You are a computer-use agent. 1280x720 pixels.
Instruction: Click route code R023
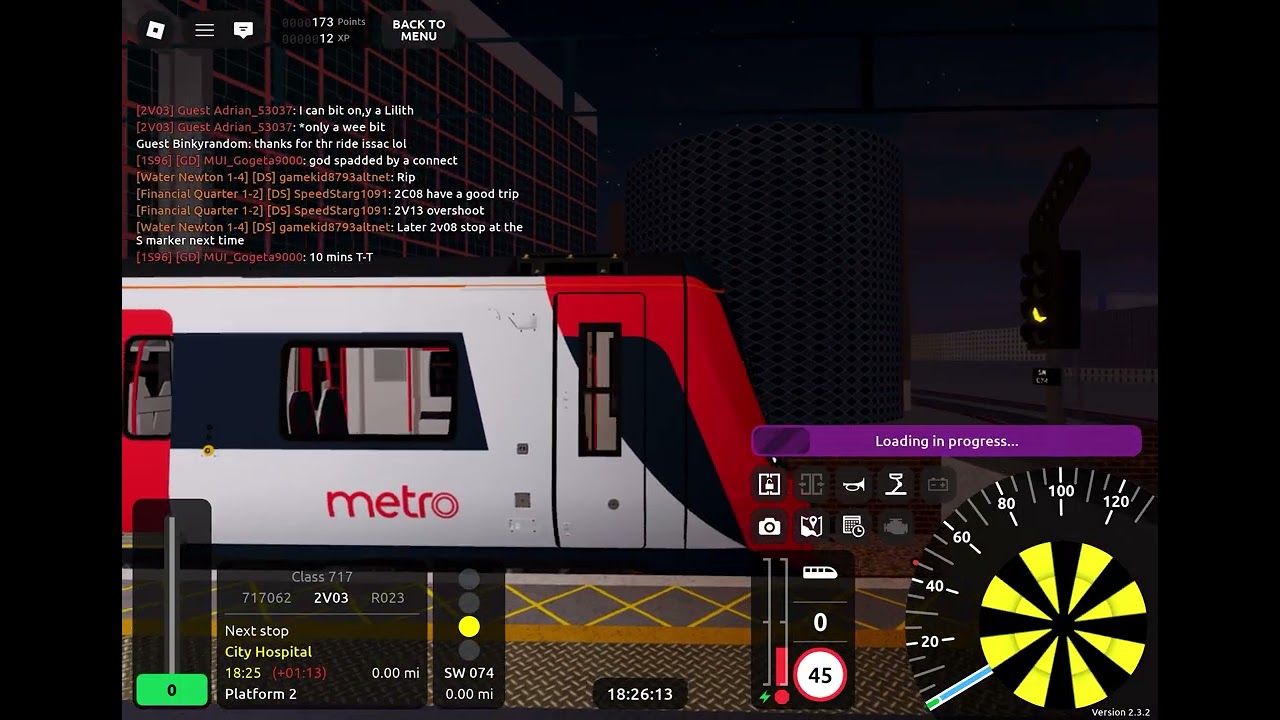(x=388, y=598)
